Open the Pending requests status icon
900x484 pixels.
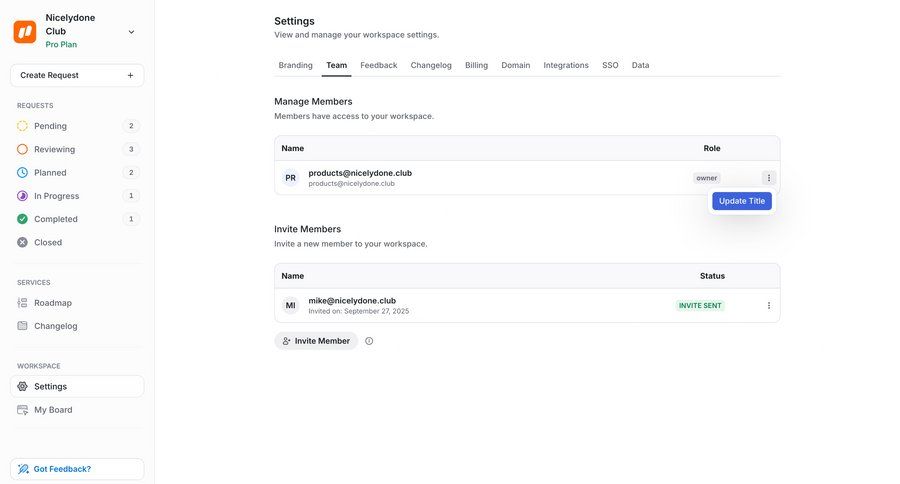(x=23, y=126)
